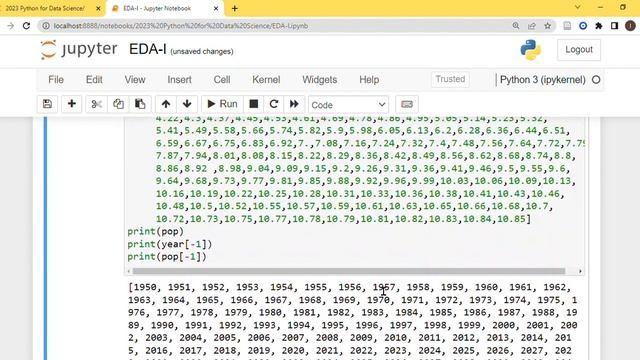
Task: Bookmark this page with the star icon
Action: [x=547, y=26]
